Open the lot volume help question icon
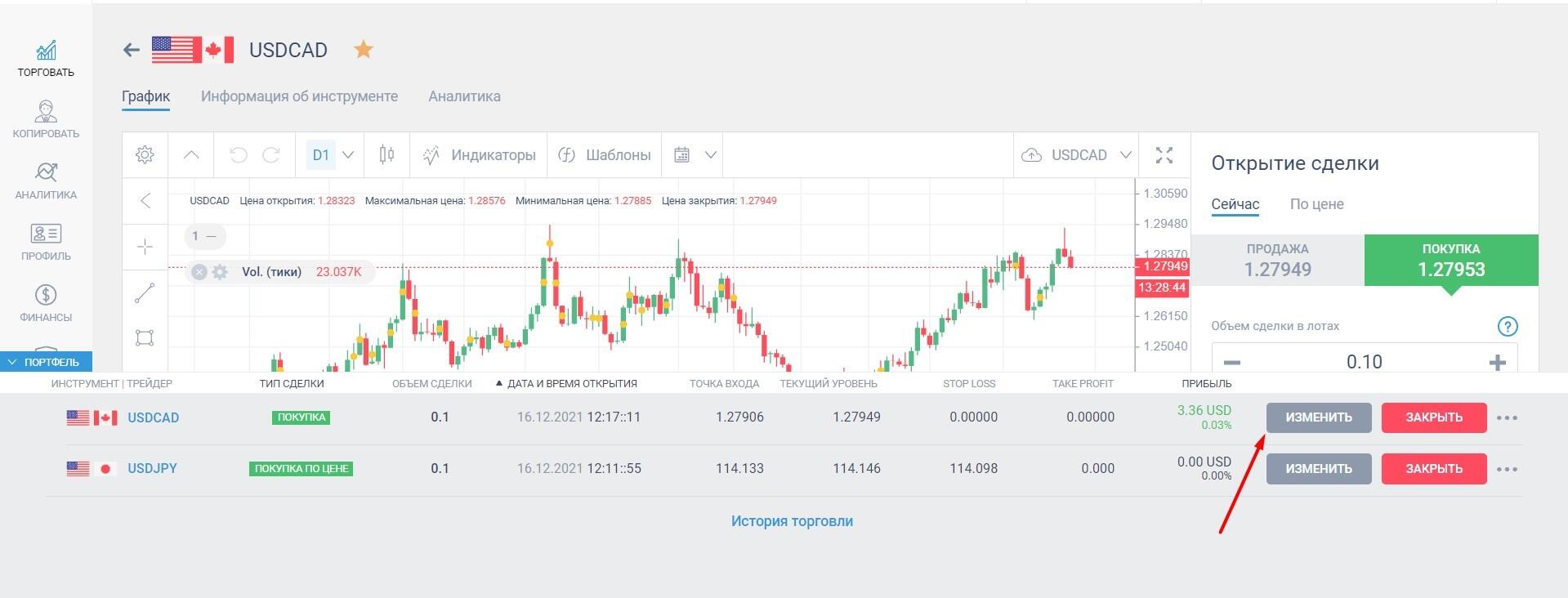This screenshot has width=1568, height=598. [x=1507, y=327]
